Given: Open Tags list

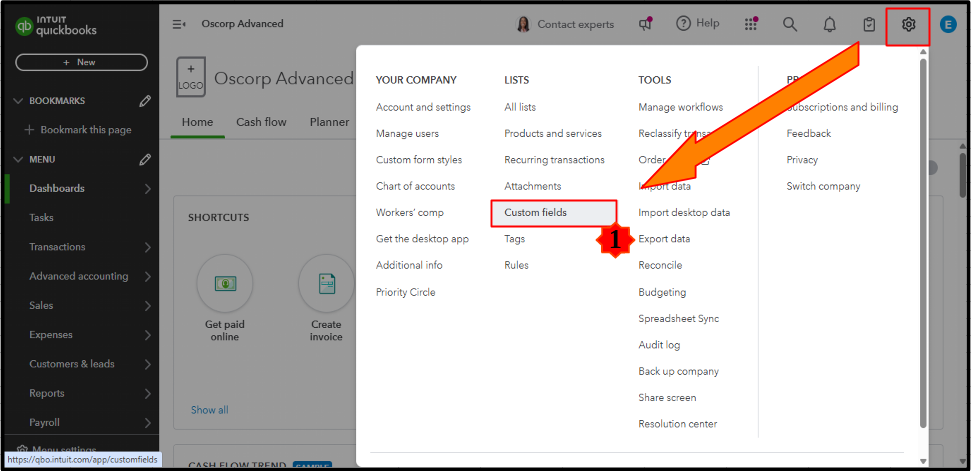Looking at the screenshot, I should pyautogui.click(x=514, y=239).
